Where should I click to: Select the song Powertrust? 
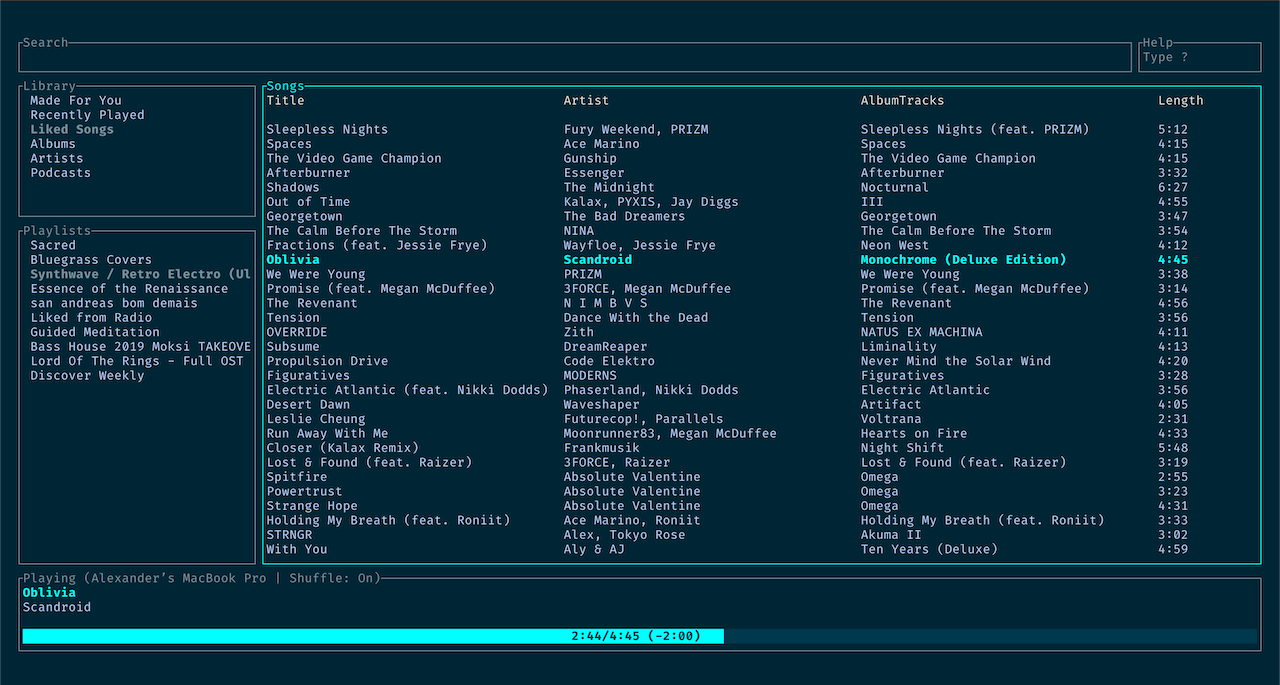[x=305, y=492]
